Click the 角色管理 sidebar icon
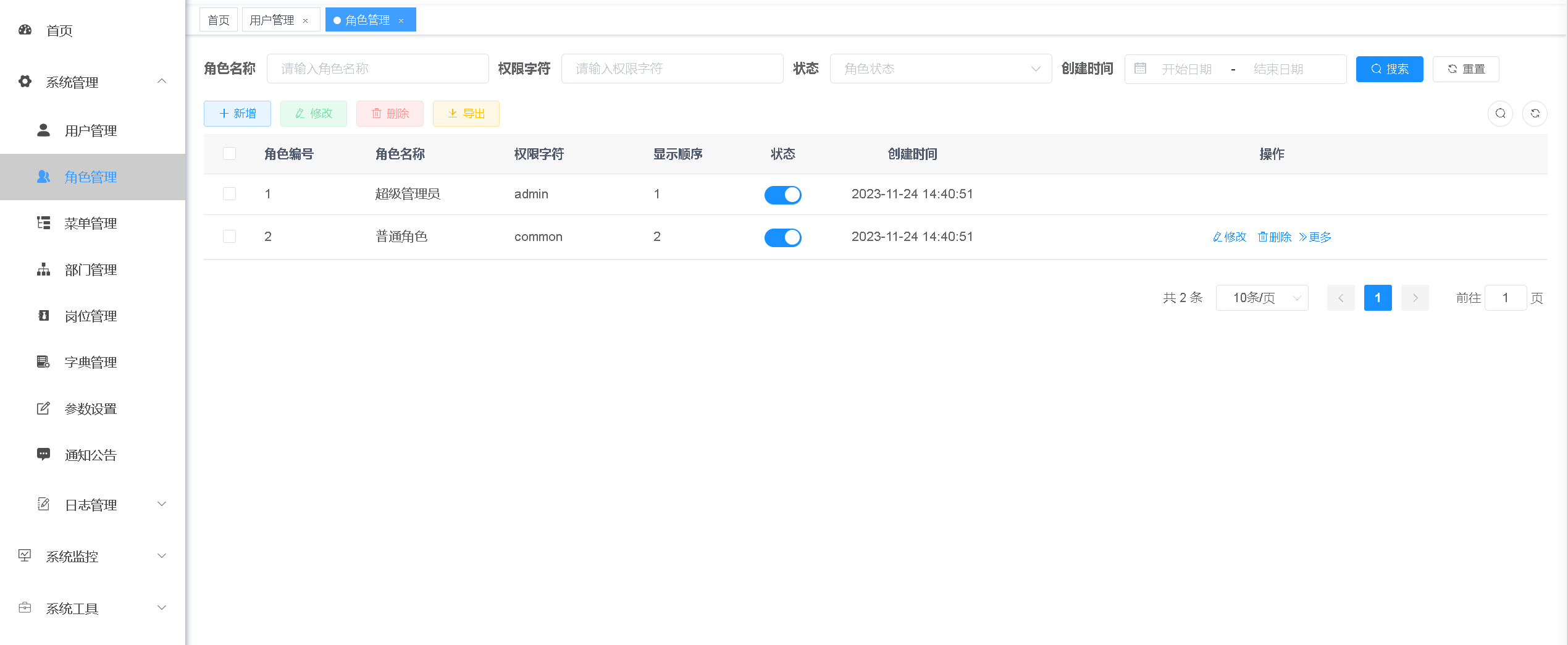The width and height of the screenshot is (1568, 645). point(43,176)
